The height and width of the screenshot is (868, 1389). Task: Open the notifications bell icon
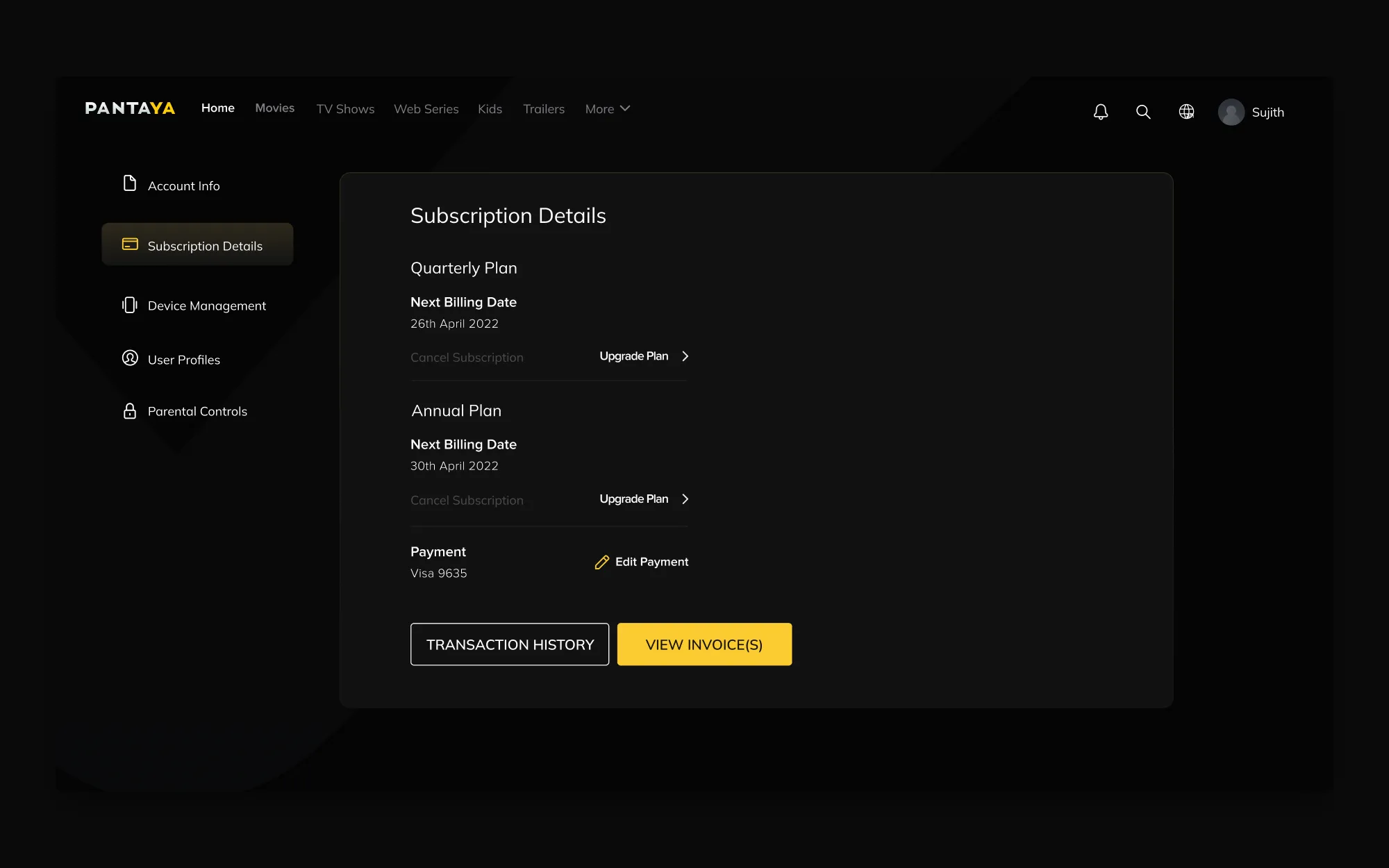(1101, 112)
